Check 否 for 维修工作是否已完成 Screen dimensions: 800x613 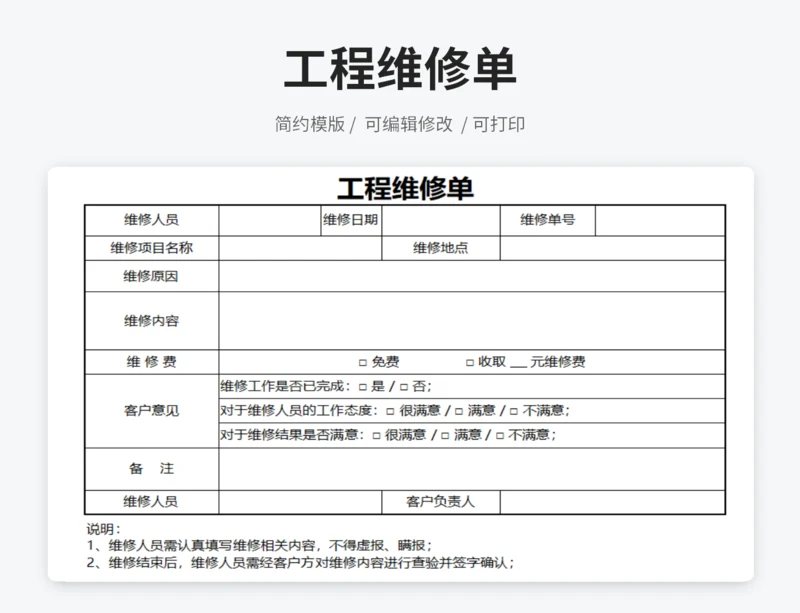[404, 387]
